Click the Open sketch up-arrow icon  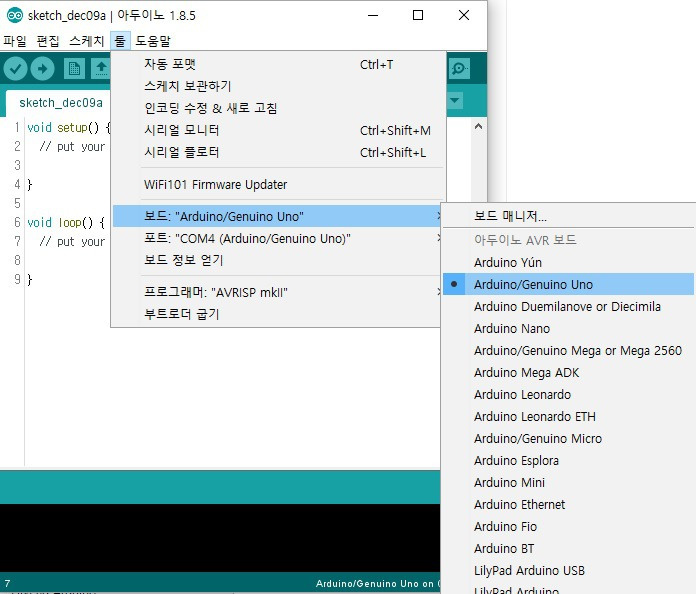pyautogui.click(x=101, y=68)
